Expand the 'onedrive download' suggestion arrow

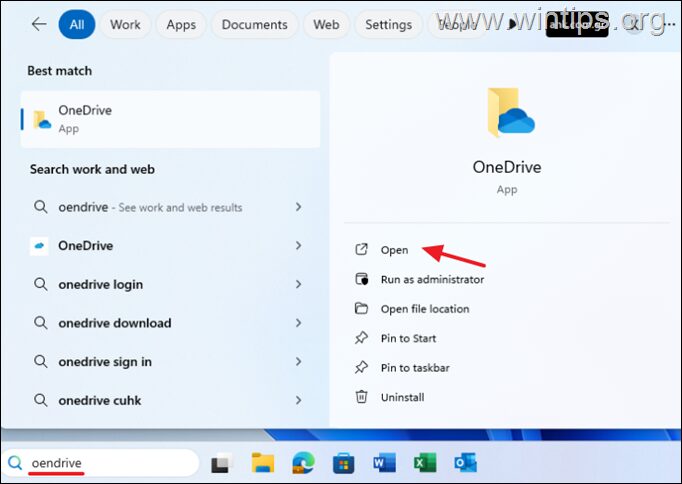tap(298, 323)
